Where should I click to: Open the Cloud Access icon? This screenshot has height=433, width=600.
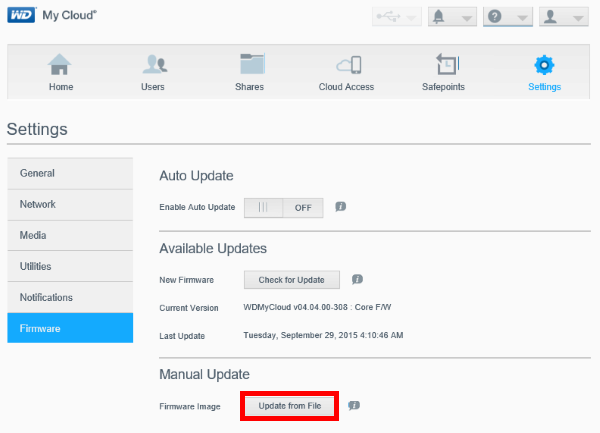point(346,65)
